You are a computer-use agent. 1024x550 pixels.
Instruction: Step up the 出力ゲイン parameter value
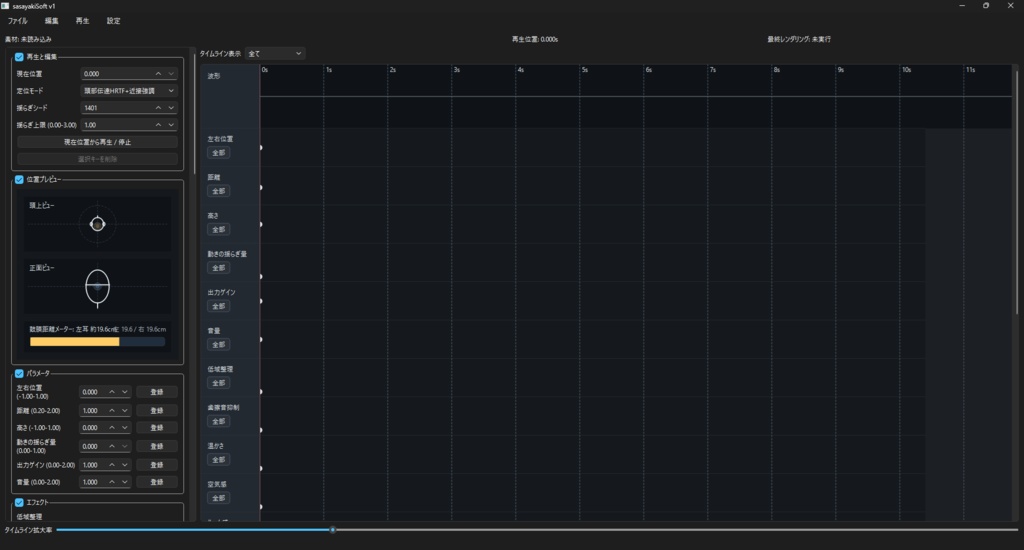click(x=112, y=465)
